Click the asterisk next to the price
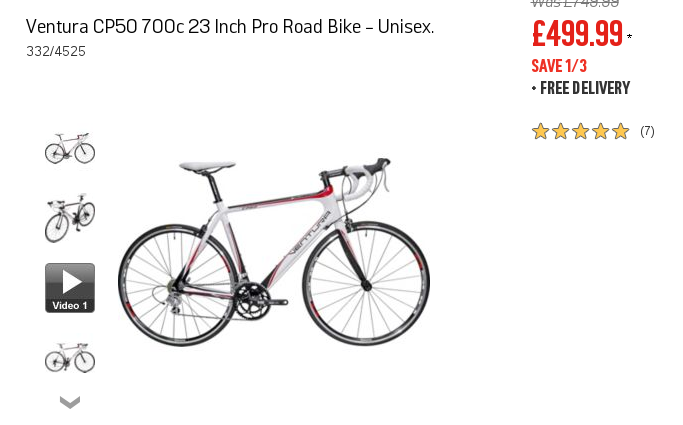 tap(629, 37)
